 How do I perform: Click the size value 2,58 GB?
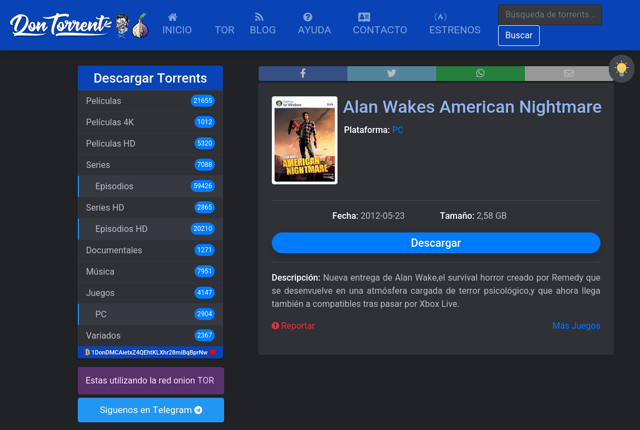[x=491, y=216]
